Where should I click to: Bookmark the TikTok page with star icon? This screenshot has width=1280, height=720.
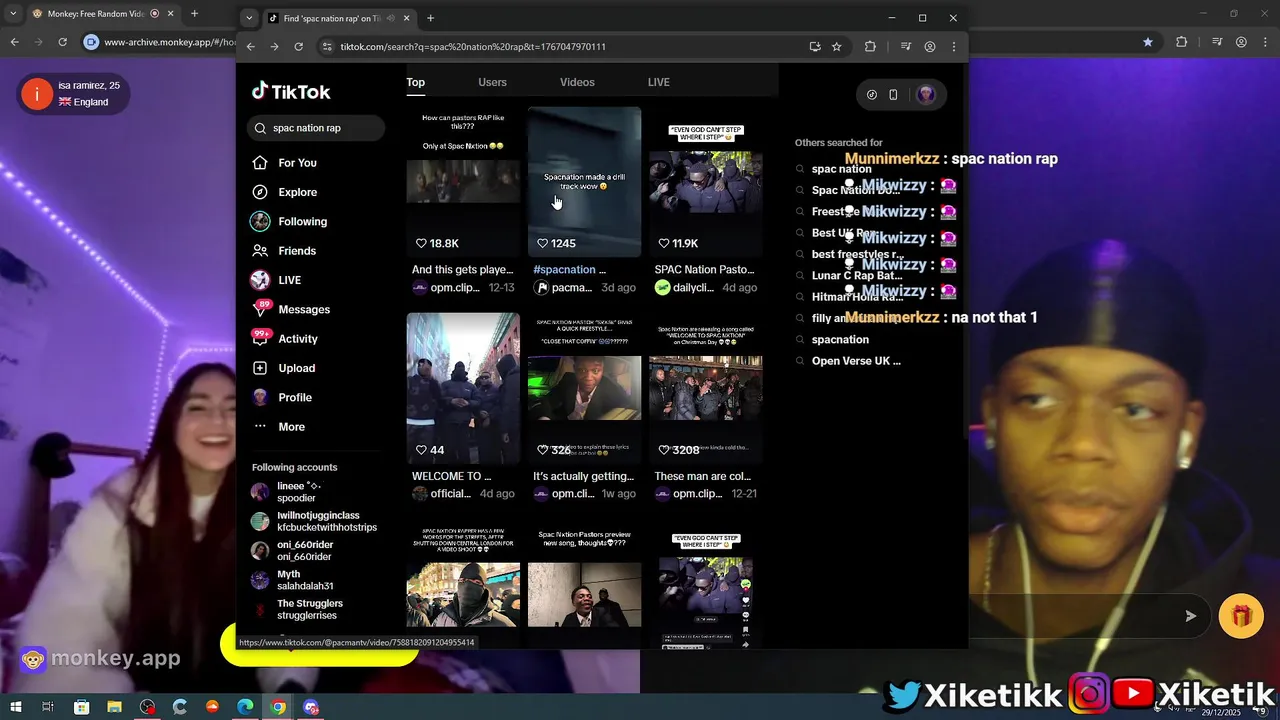point(837,46)
